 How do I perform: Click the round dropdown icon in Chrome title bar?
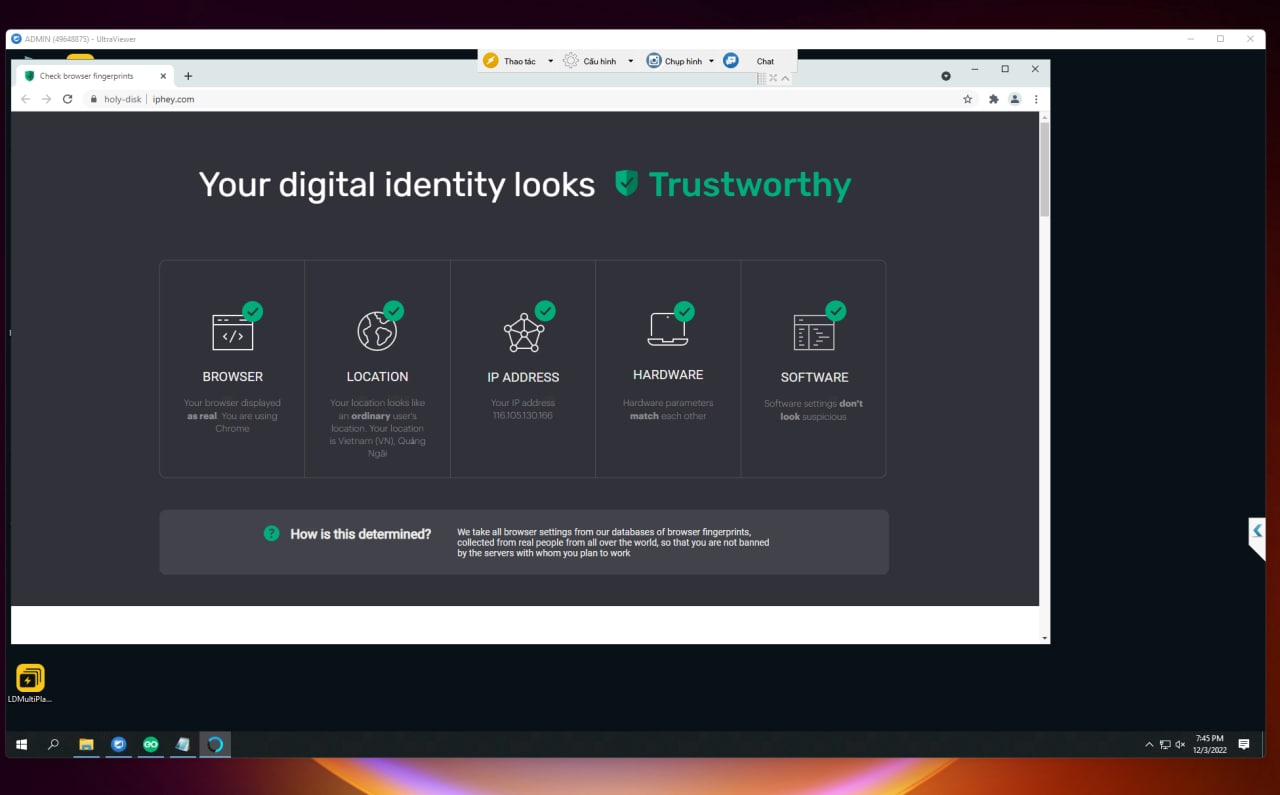[x=946, y=76]
